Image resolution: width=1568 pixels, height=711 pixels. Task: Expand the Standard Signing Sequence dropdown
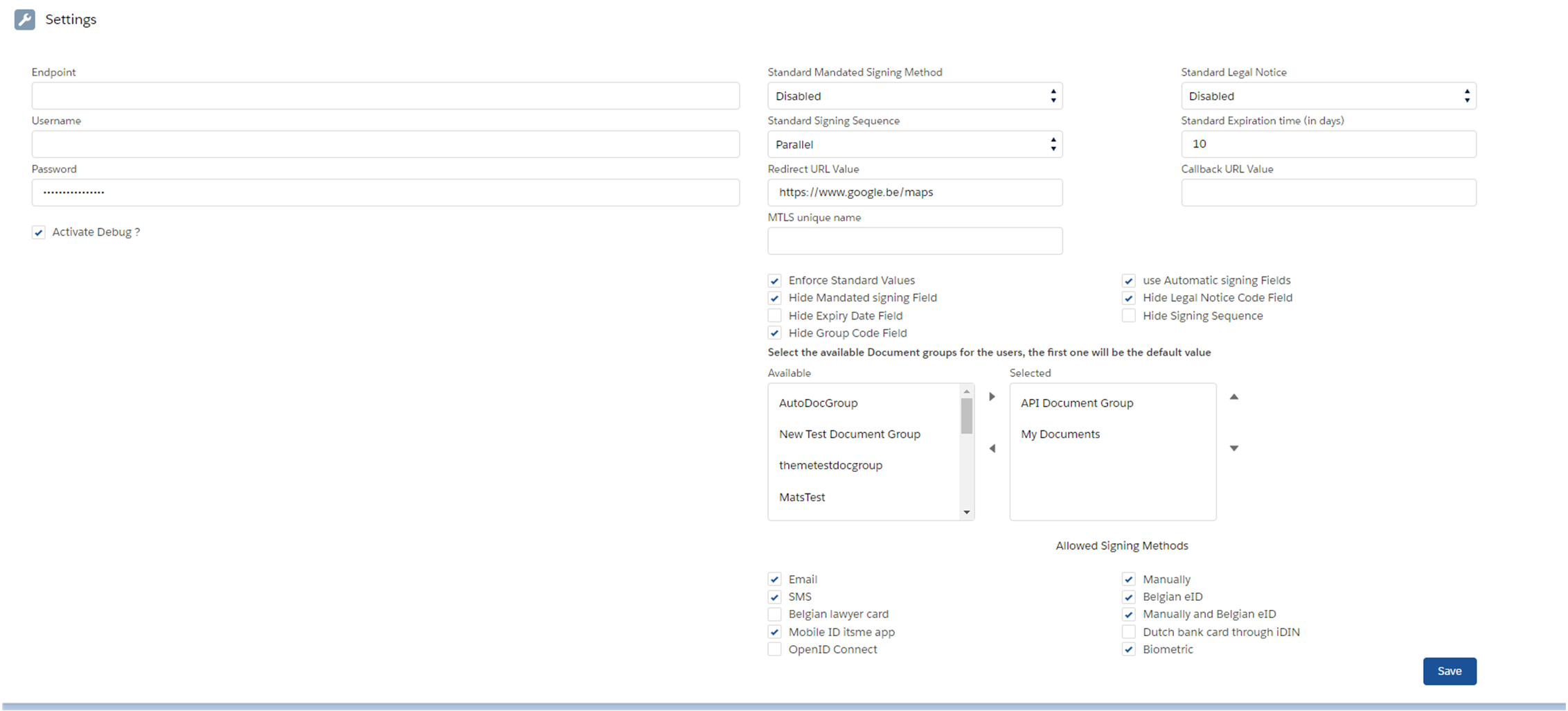[x=914, y=145]
